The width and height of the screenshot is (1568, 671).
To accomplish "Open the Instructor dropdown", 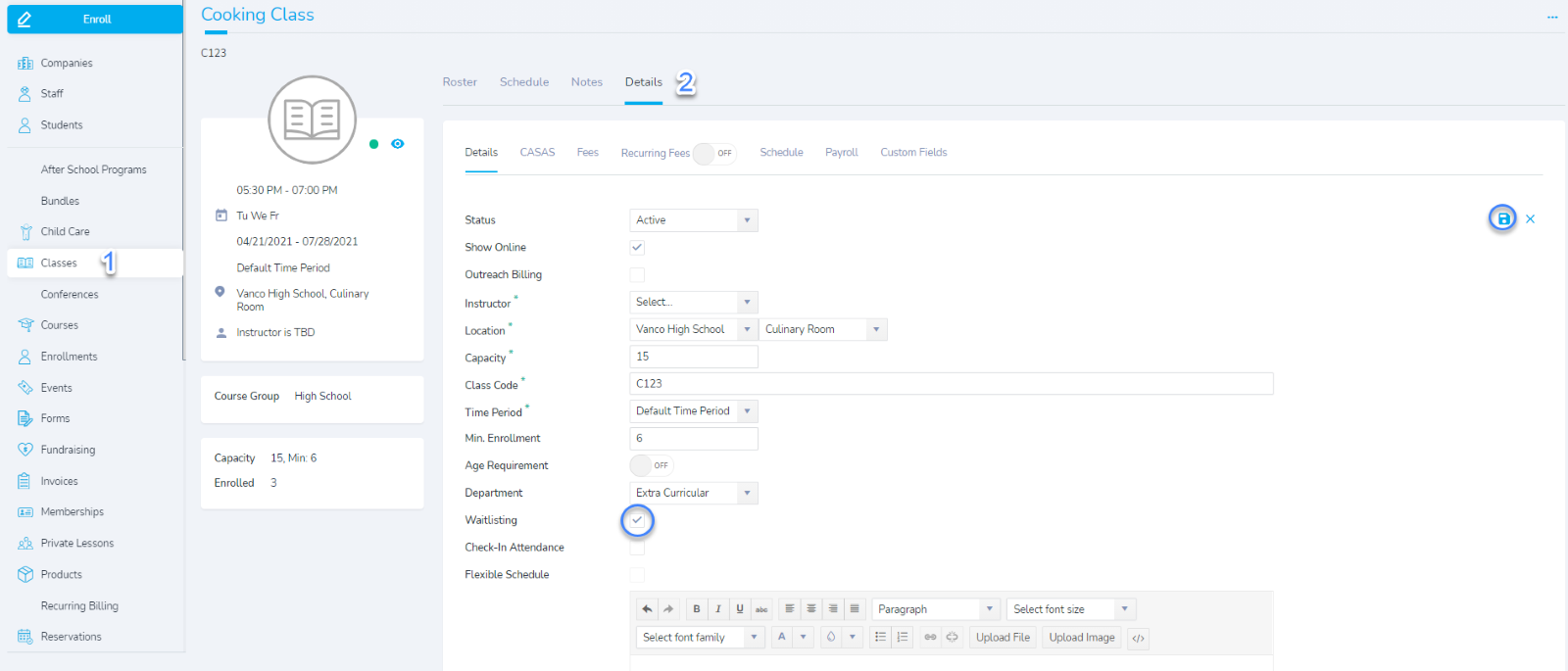I will (x=694, y=303).
